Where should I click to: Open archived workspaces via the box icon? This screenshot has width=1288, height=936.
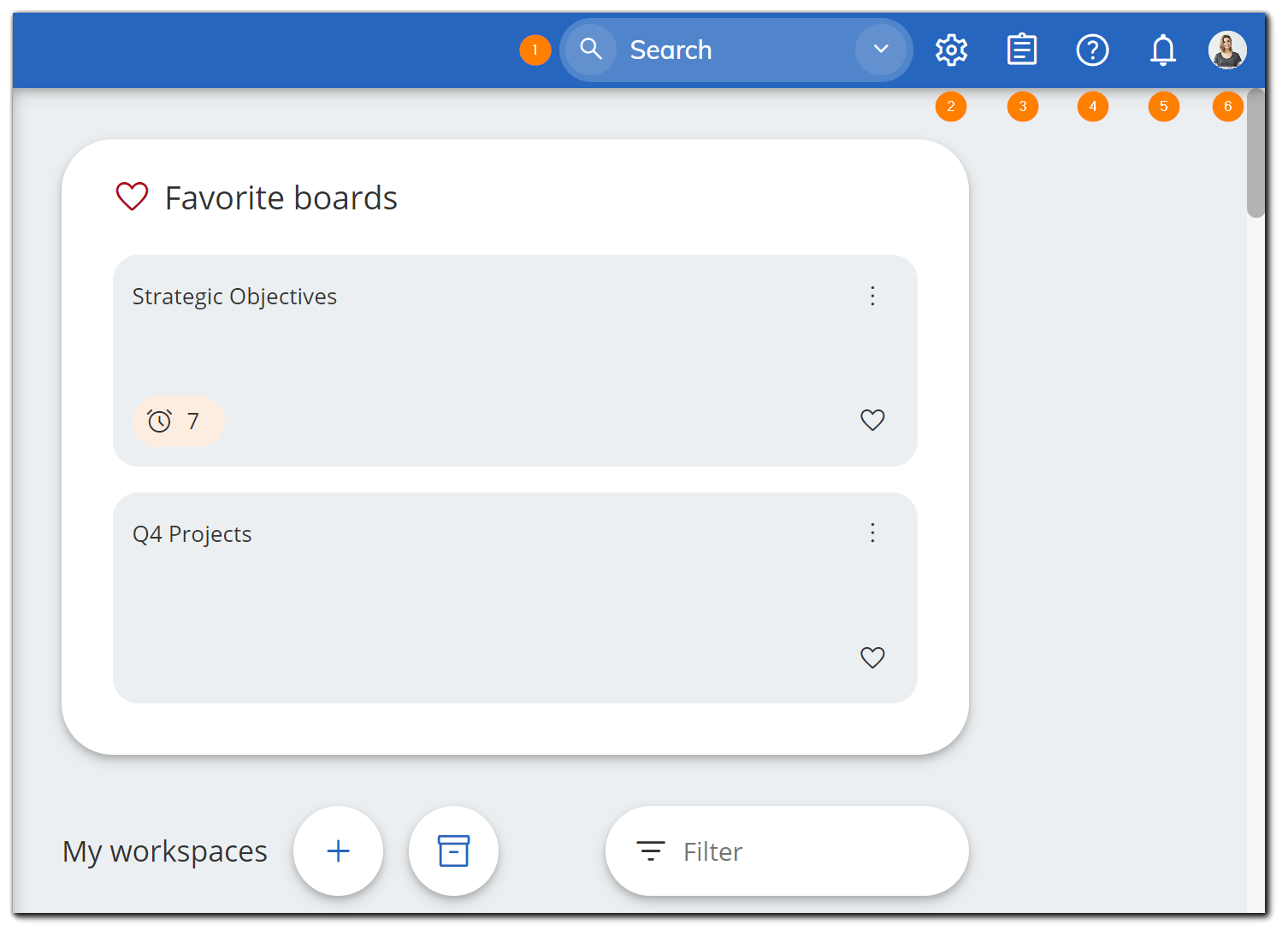(453, 851)
